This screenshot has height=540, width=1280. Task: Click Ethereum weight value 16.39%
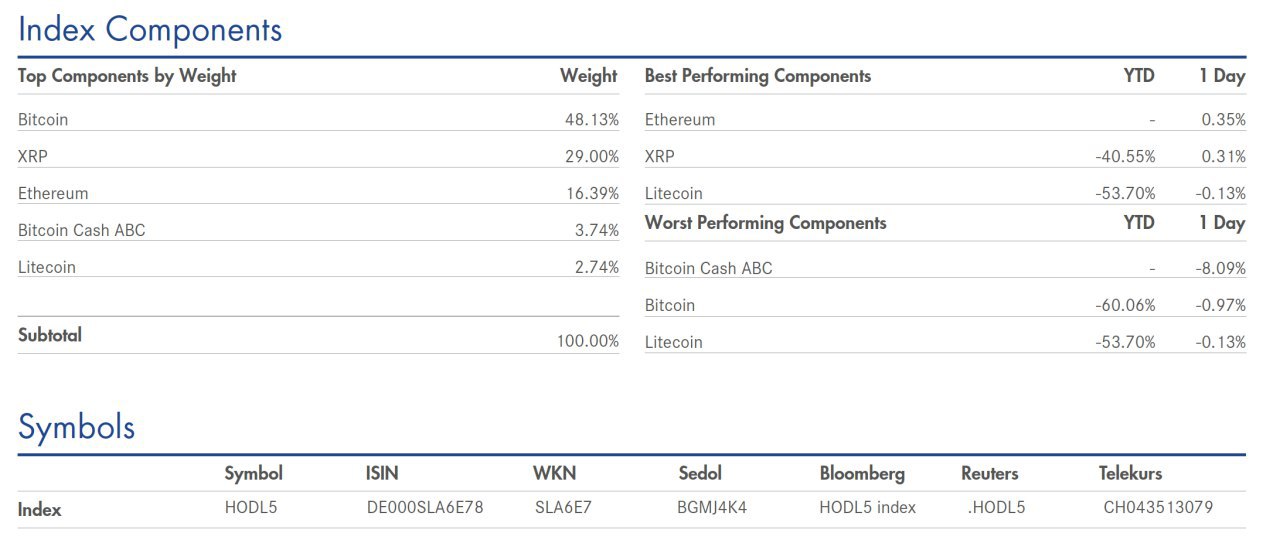click(592, 194)
